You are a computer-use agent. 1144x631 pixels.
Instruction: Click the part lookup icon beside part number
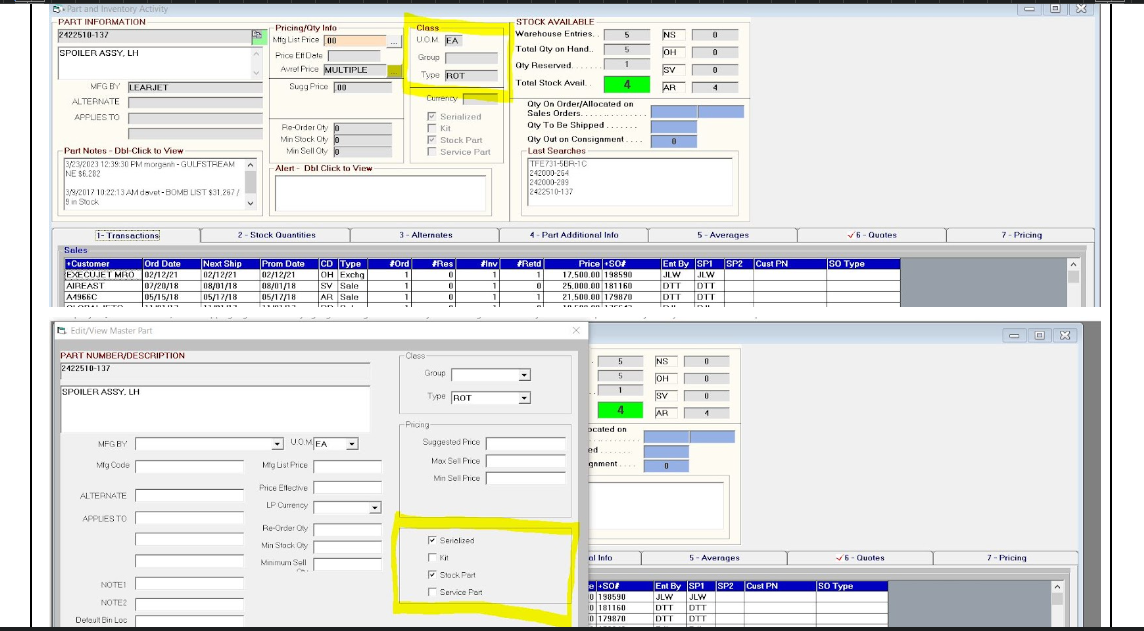[x=257, y=36]
